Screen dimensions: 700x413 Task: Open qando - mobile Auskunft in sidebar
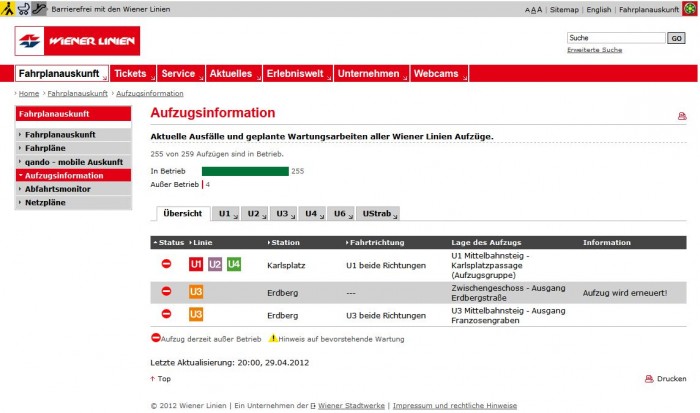74,162
